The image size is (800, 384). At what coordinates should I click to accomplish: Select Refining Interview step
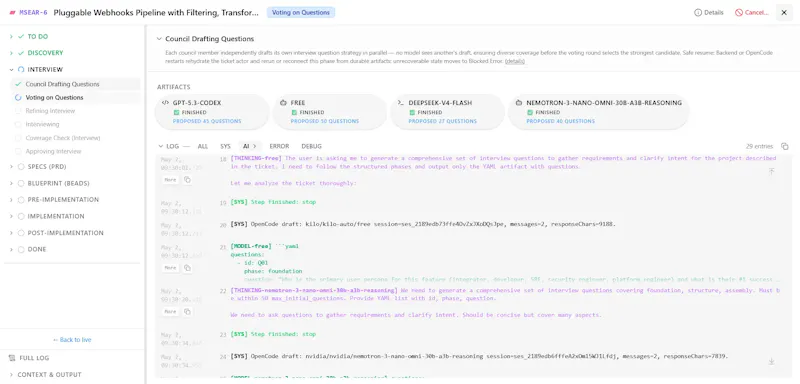click(x=50, y=111)
